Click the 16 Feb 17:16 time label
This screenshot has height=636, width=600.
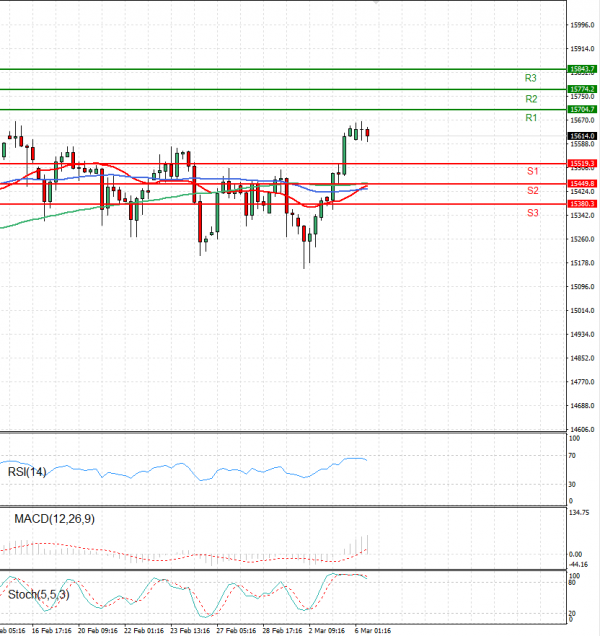point(52,631)
